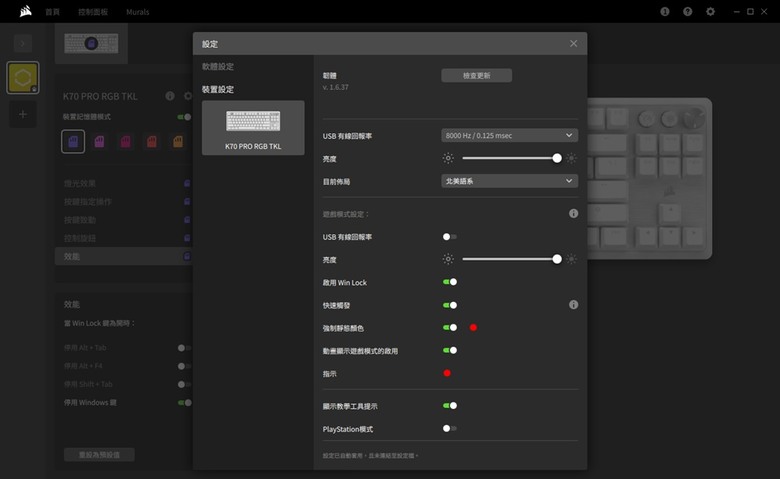Open 8000 Hz polling rate dropdown
This screenshot has height=479, width=780.
(x=509, y=135)
